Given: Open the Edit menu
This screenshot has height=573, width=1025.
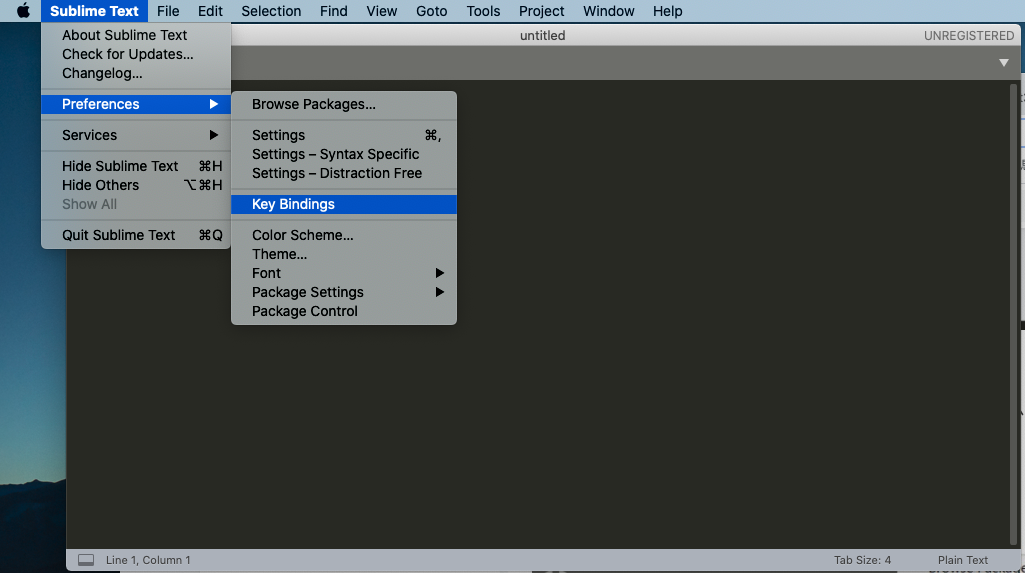Looking at the screenshot, I should tap(210, 11).
